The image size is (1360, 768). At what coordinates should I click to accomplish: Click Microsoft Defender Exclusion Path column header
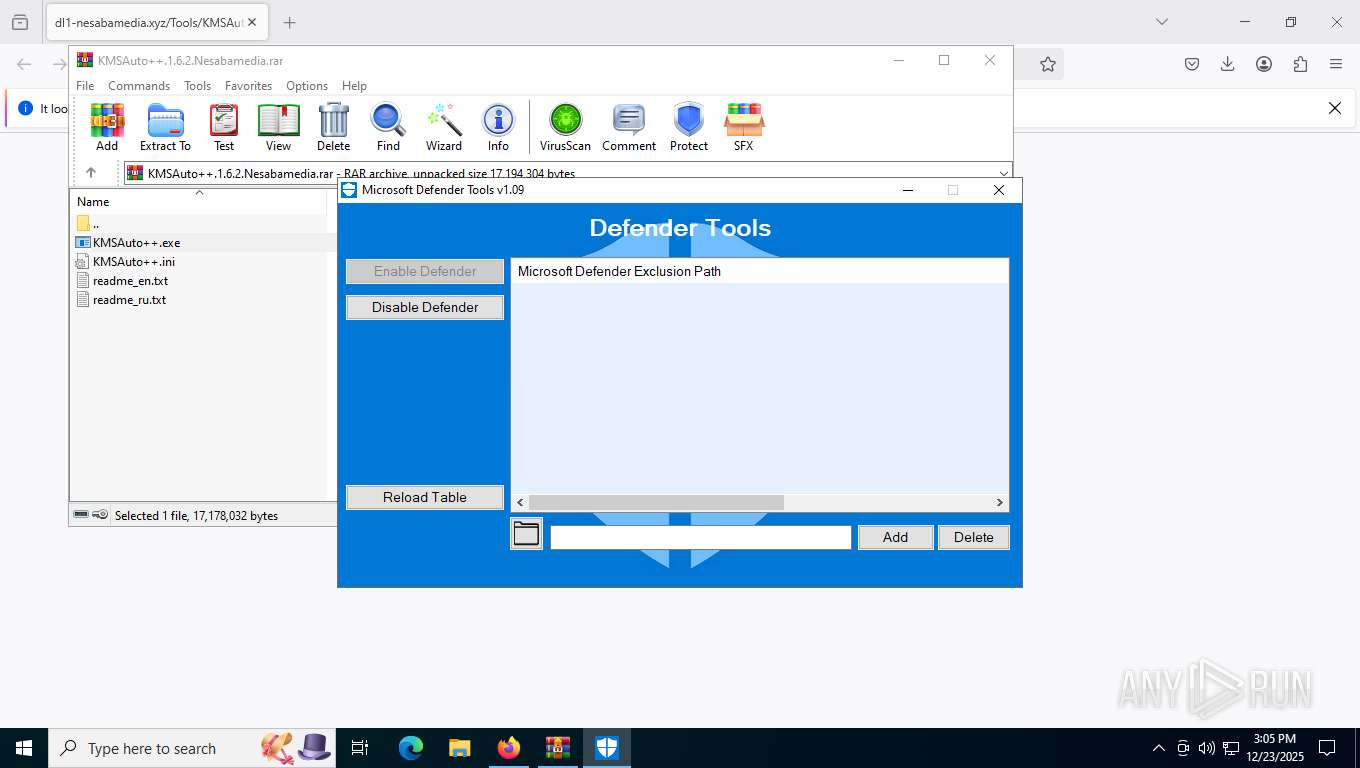(760, 271)
